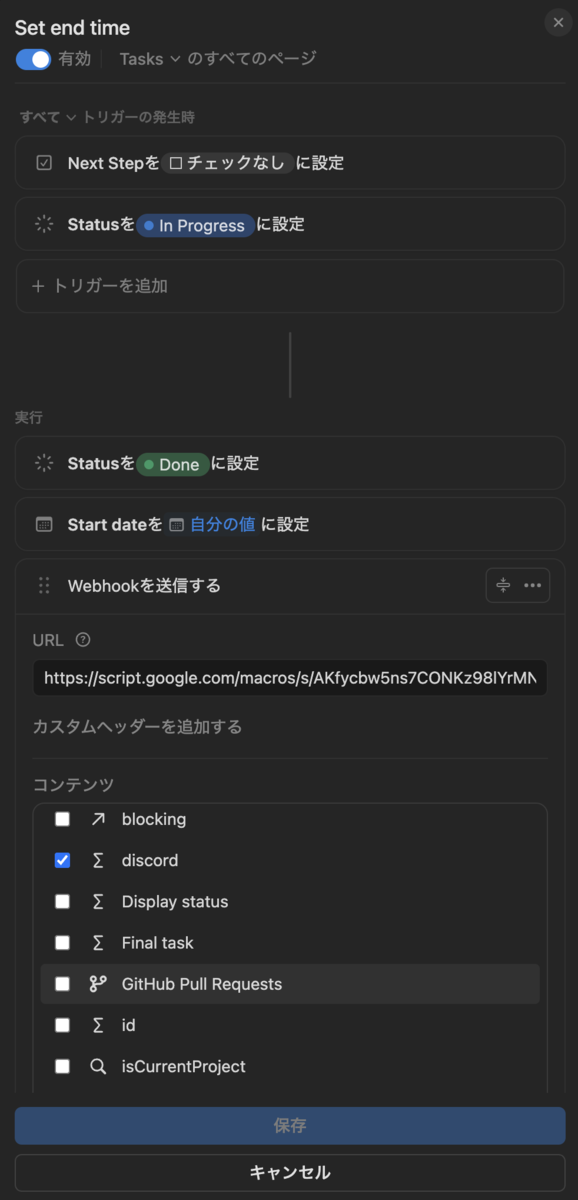Check the Final task checkbox
Image resolution: width=578 pixels, height=1200 pixels.
(x=62, y=943)
